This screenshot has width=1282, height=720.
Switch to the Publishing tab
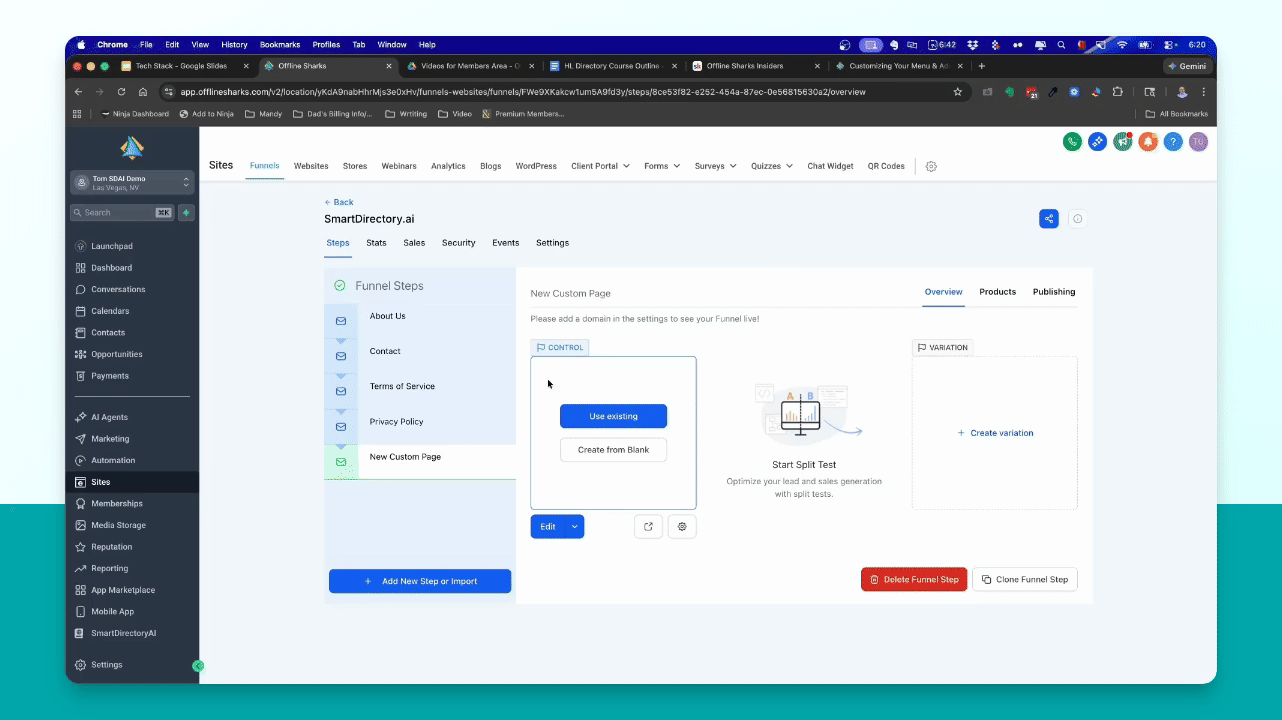point(1054,292)
